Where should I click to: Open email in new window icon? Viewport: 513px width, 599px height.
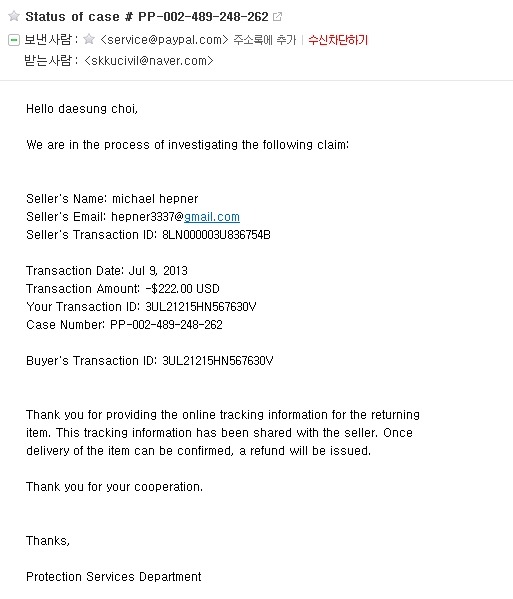tap(278, 16)
